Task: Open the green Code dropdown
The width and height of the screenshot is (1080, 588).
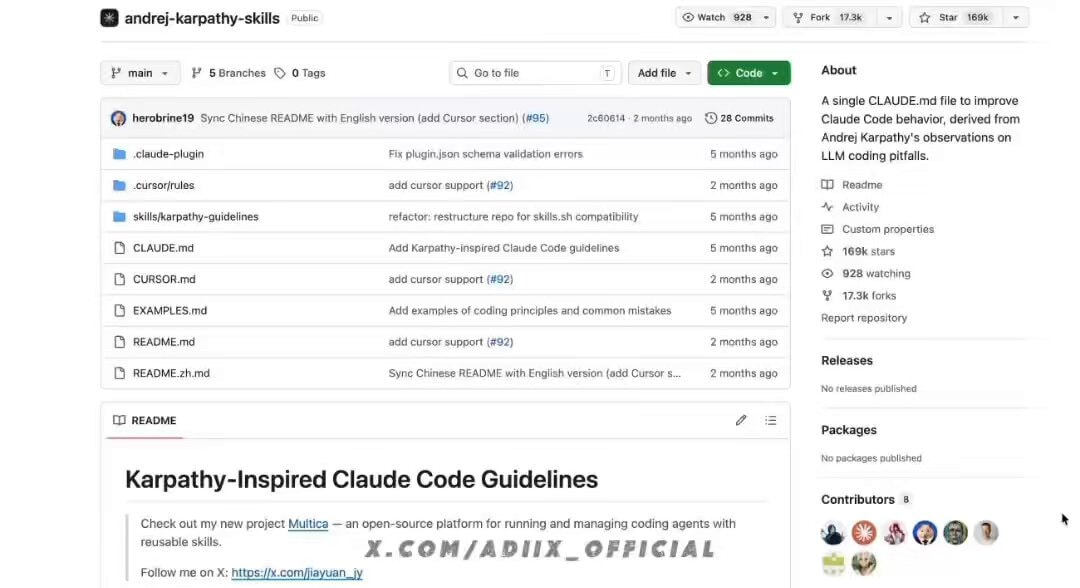Action: pos(749,73)
